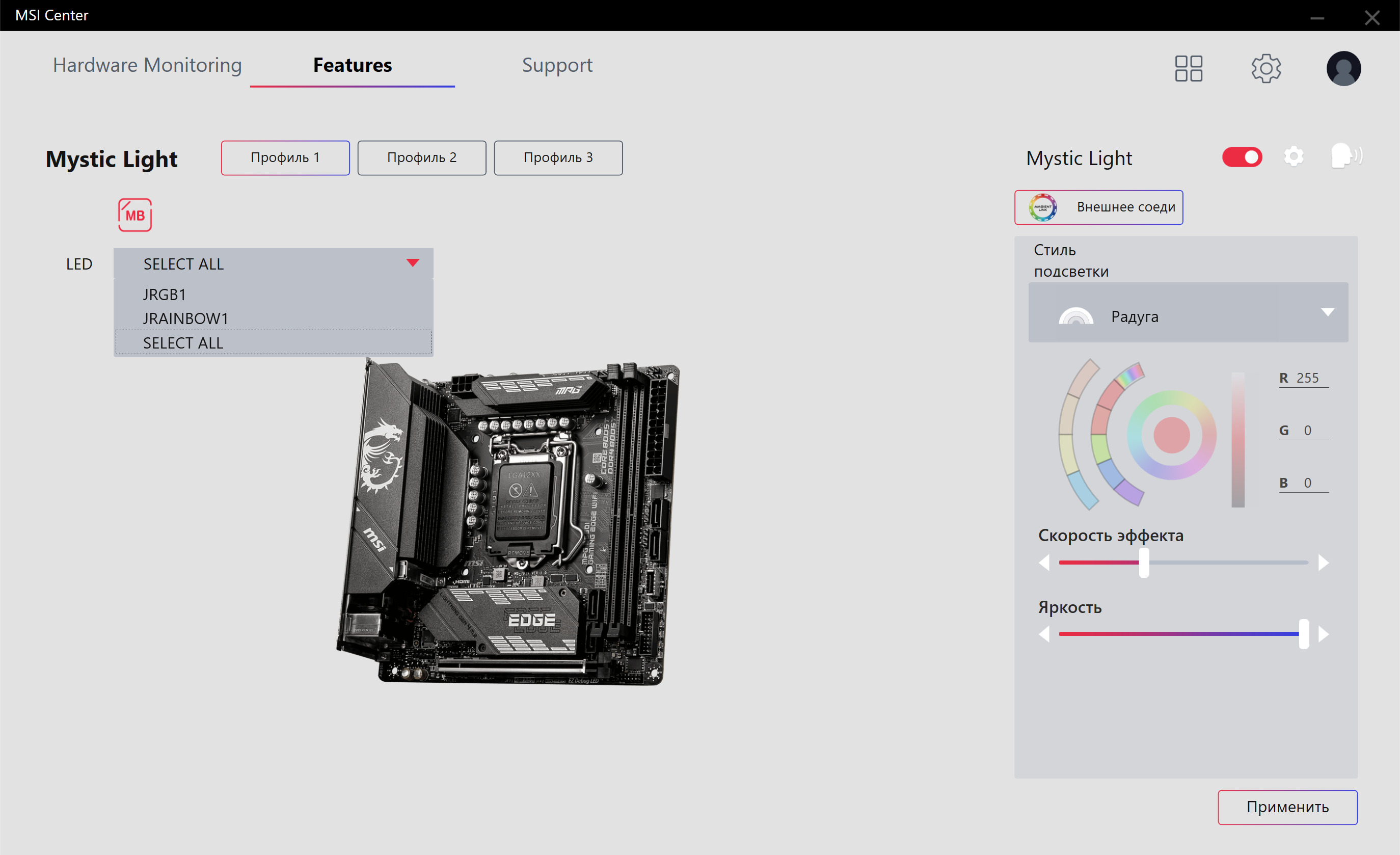1400x855 pixels.
Task: Click the effect speed slider handle
Action: tap(1144, 563)
